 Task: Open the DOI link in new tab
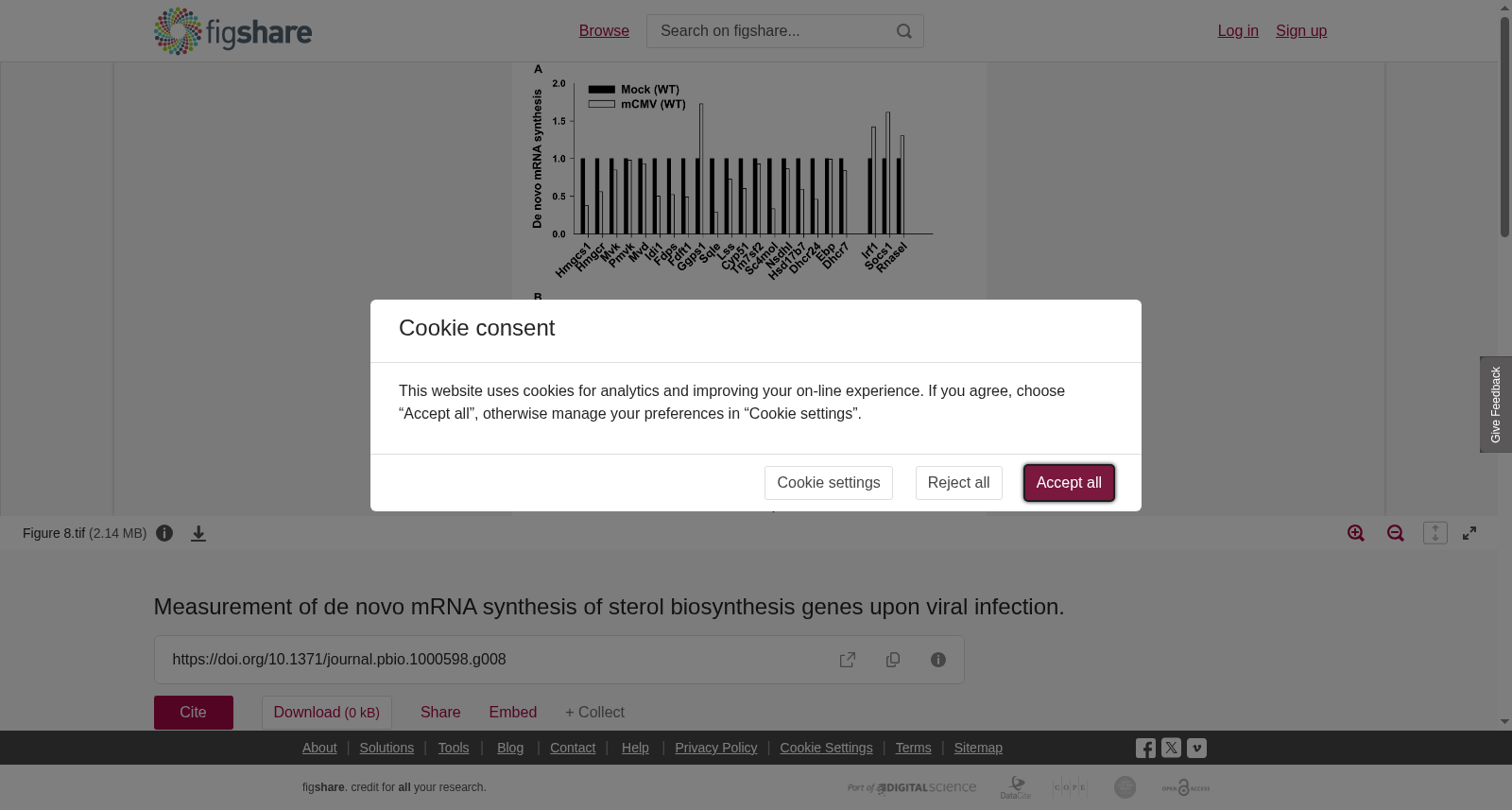click(848, 660)
